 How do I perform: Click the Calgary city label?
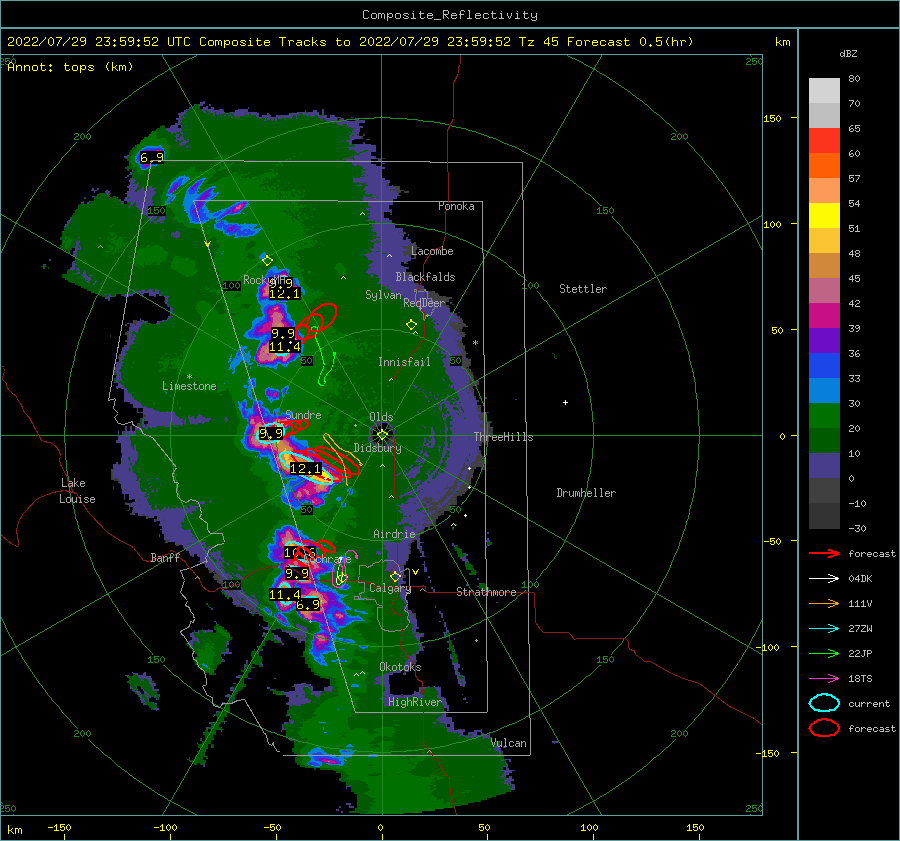[390, 588]
